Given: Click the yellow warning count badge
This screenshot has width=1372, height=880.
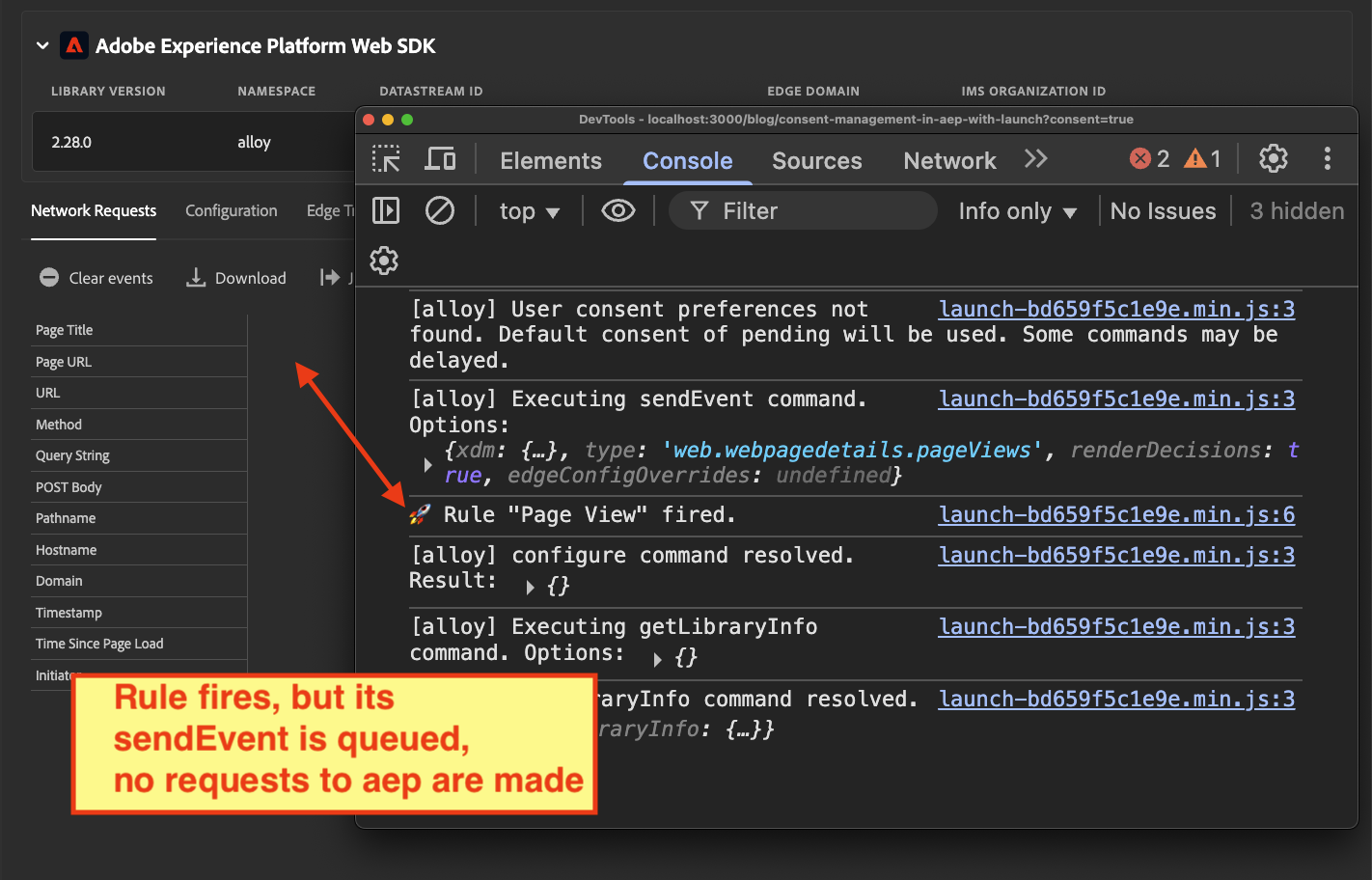Looking at the screenshot, I should (x=1203, y=159).
